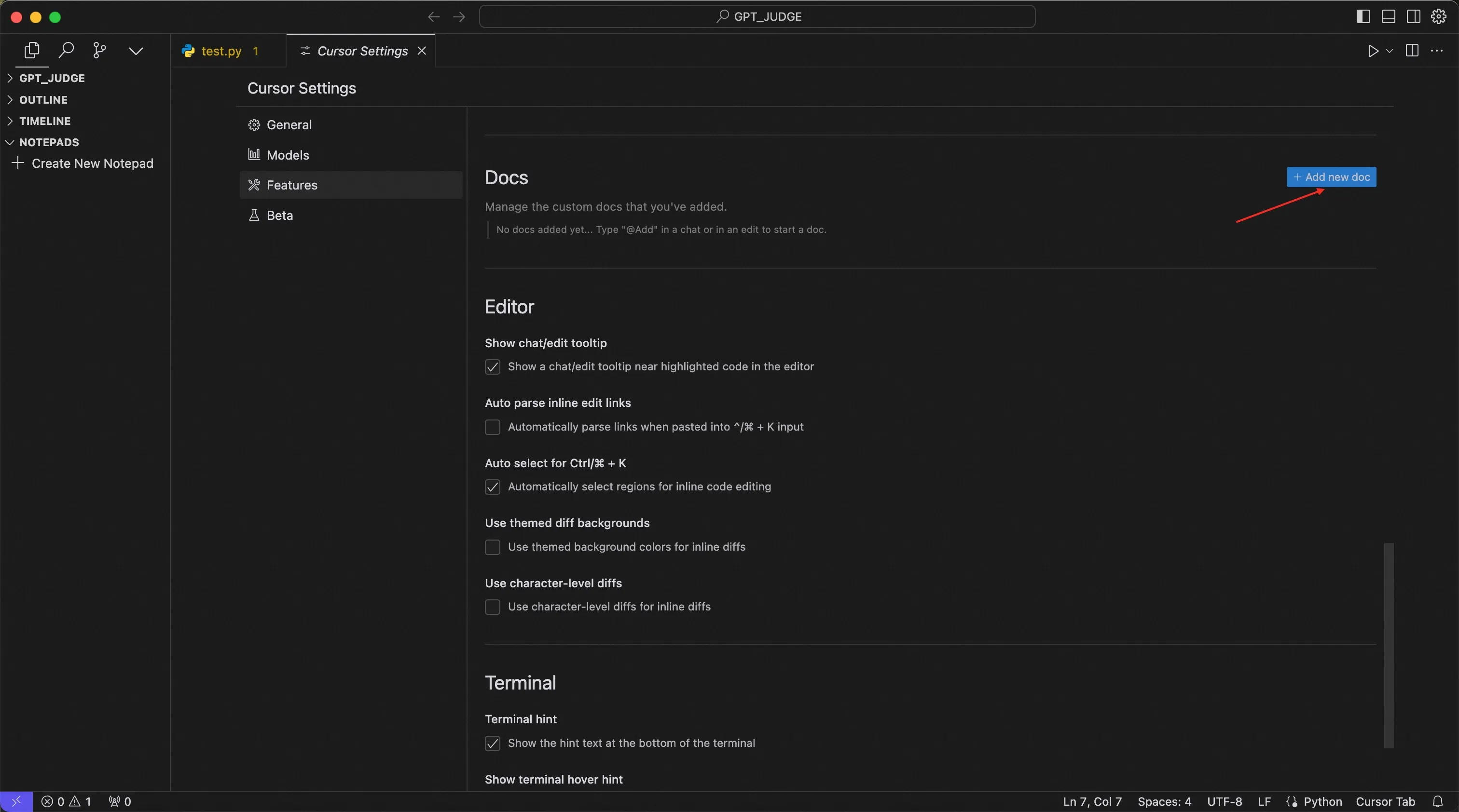Go back with the left arrow
This screenshot has width=1459, height=812.
(x=434, y=17)
